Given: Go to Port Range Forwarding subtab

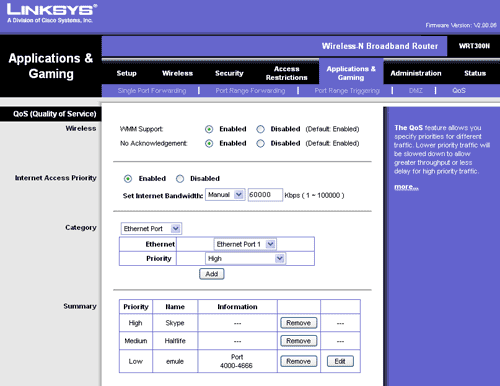Looking at the screenshot, I should (250, 91).
